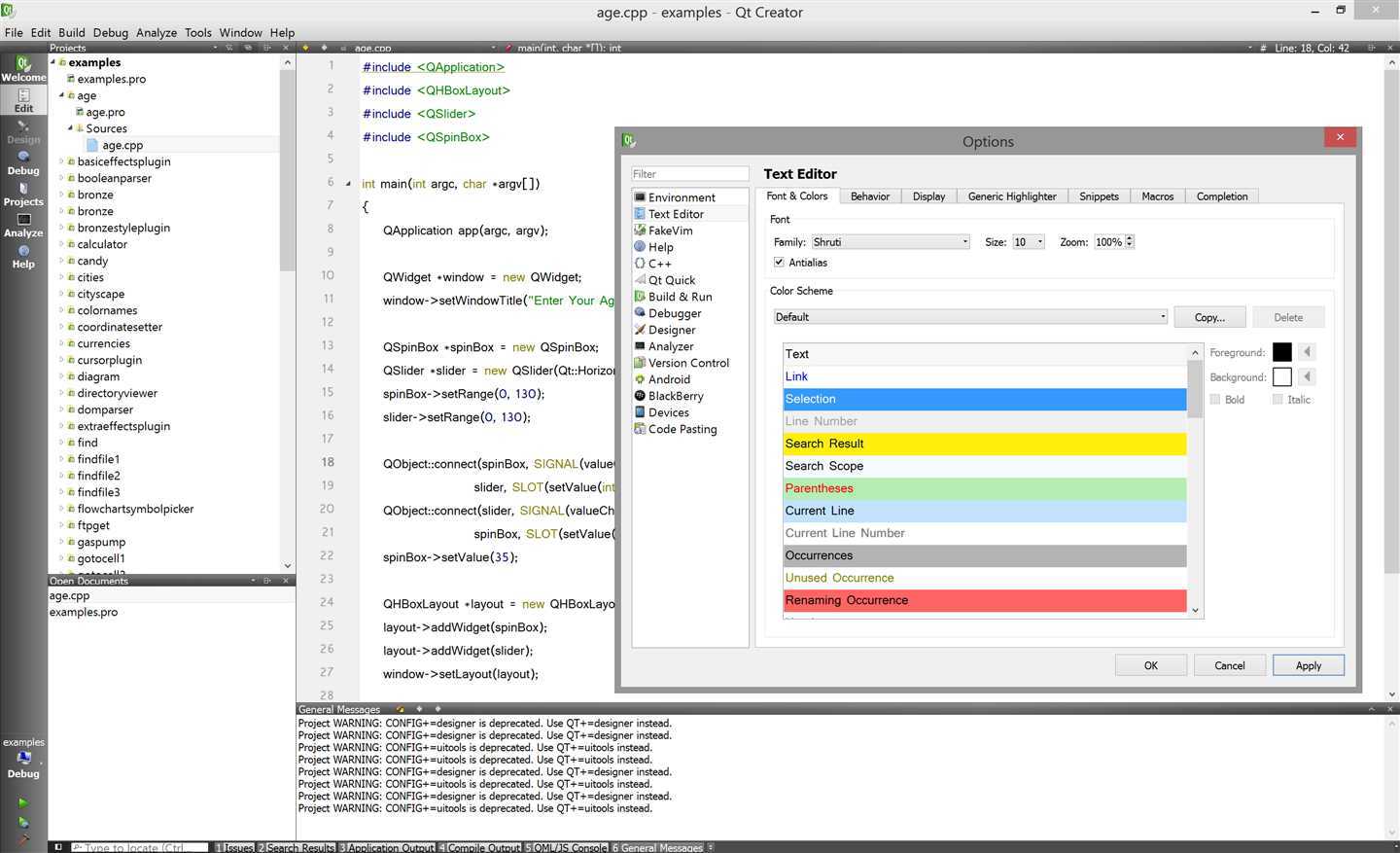Click the Foreground color swatch

tap(1281, 352)
